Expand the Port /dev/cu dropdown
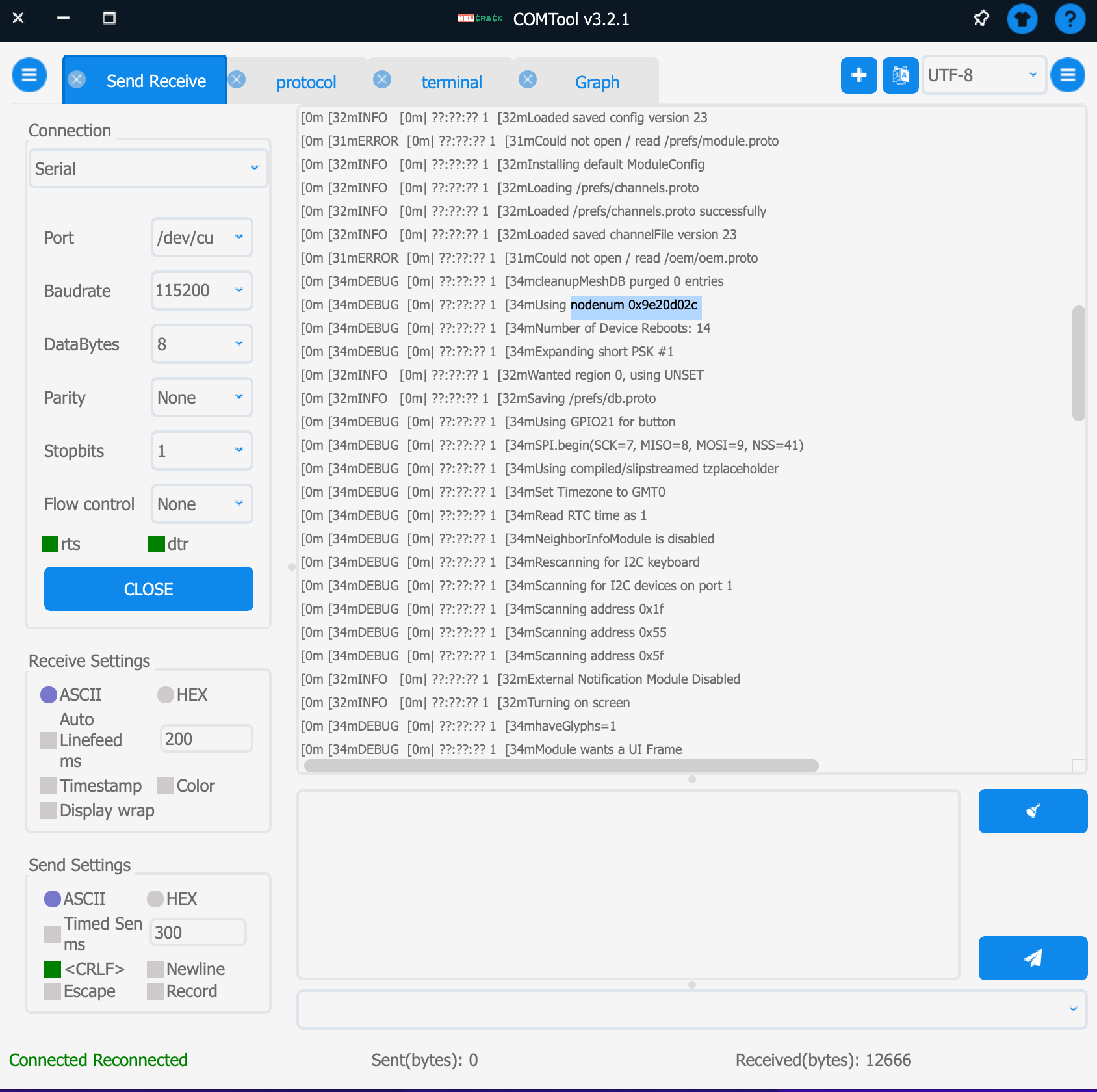This screenshot has height=1092, width=1097. (201, 238)
